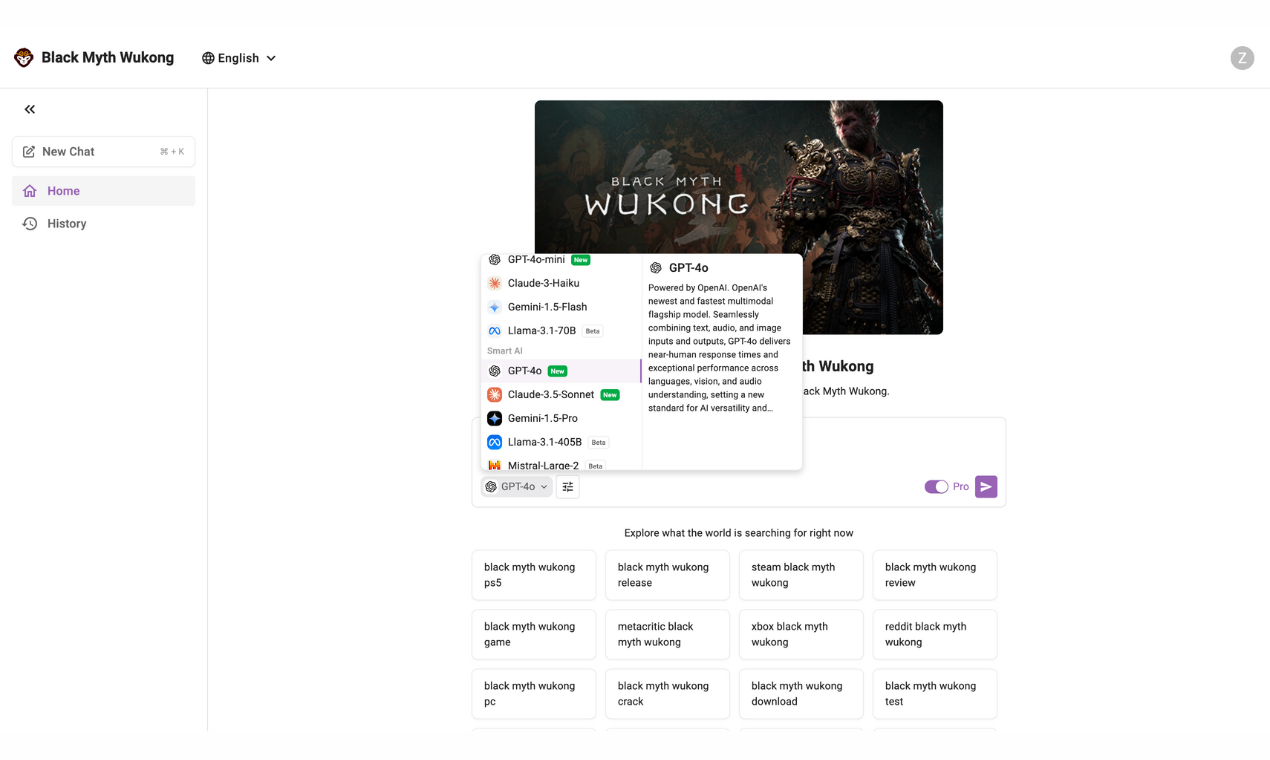Click the Black Myth Wukong title link
This screenshot has width=1270, height=760.
[x=107, y=58]
